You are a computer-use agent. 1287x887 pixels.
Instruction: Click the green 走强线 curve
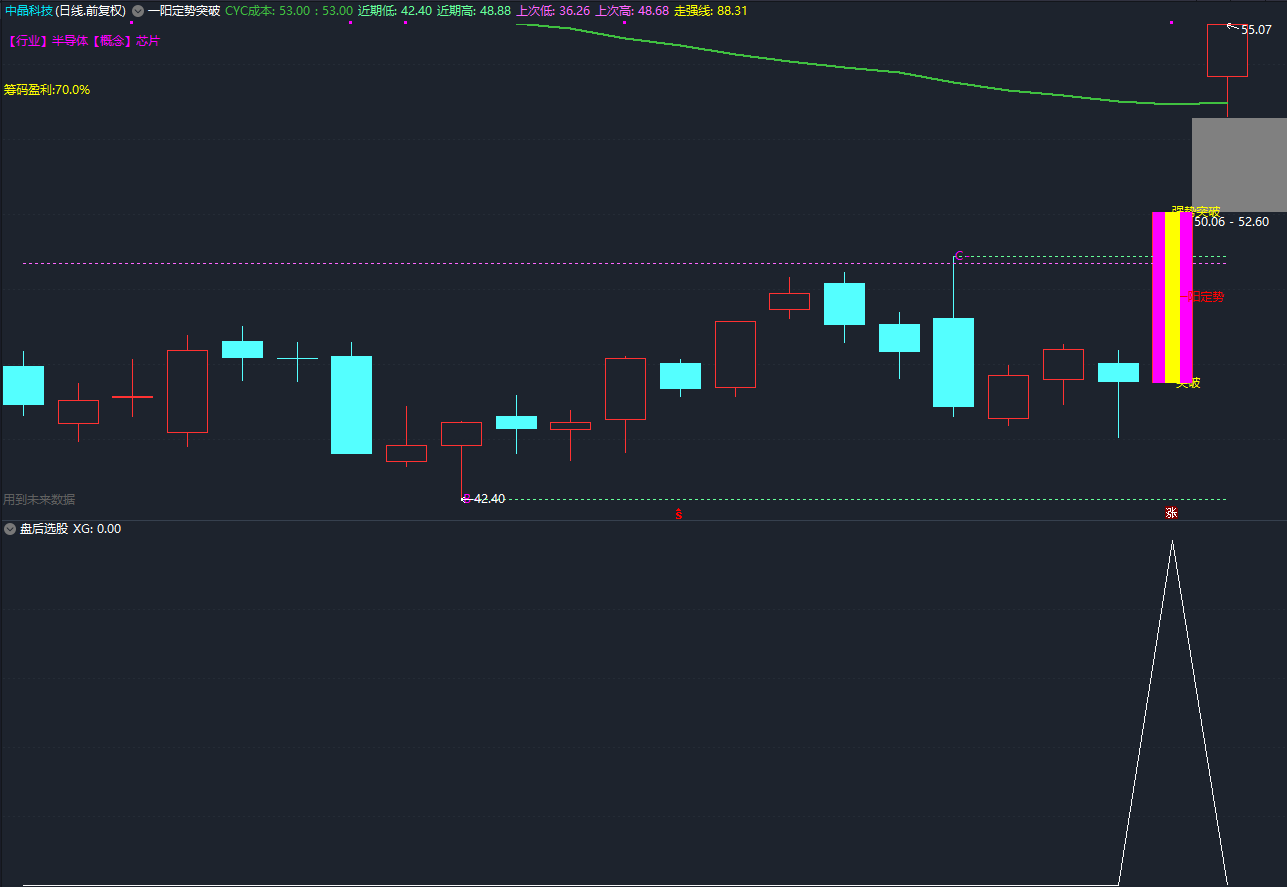pos(871,68)
